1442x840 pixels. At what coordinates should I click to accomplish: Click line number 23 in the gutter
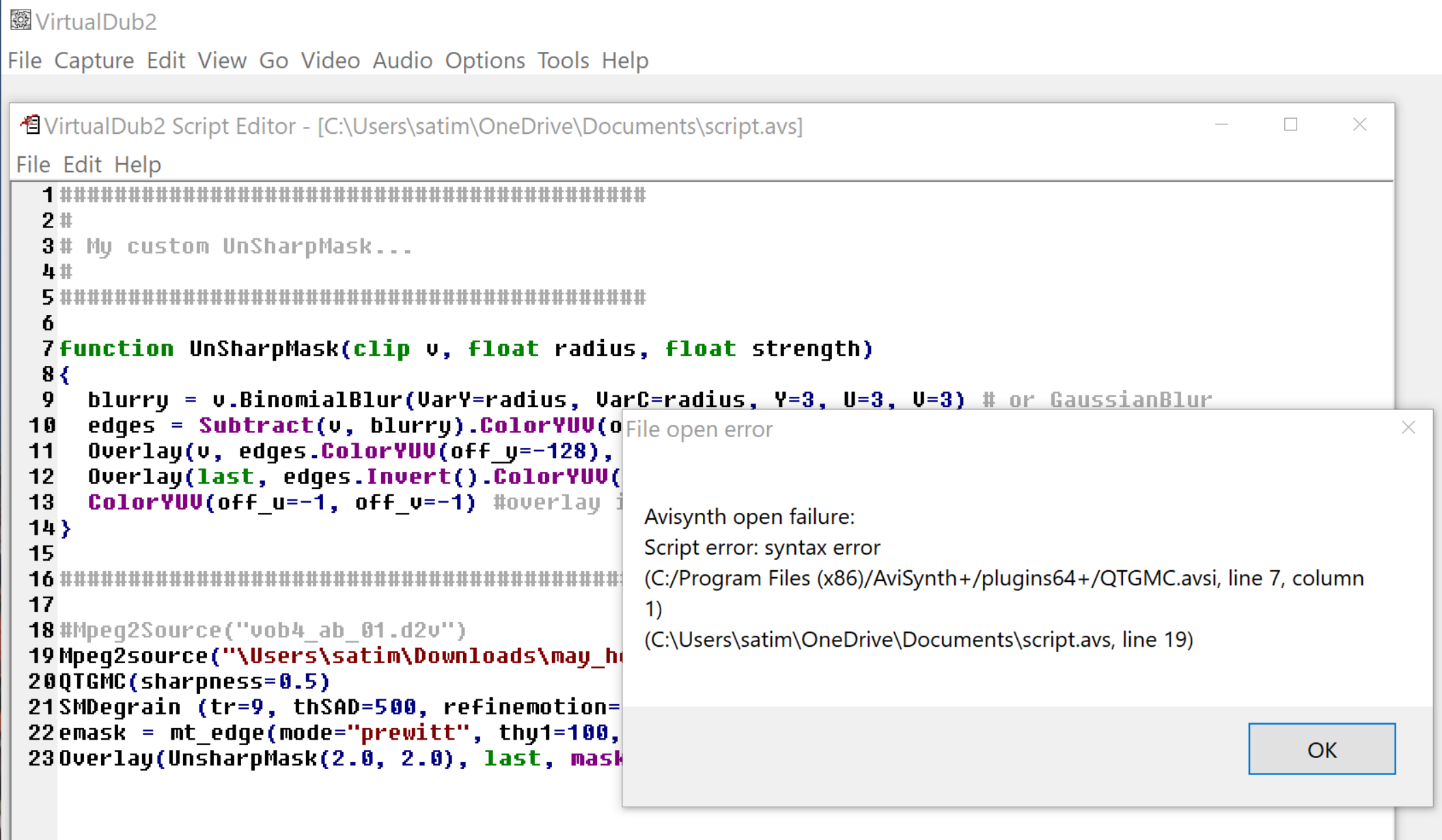[x=41, y=759]
